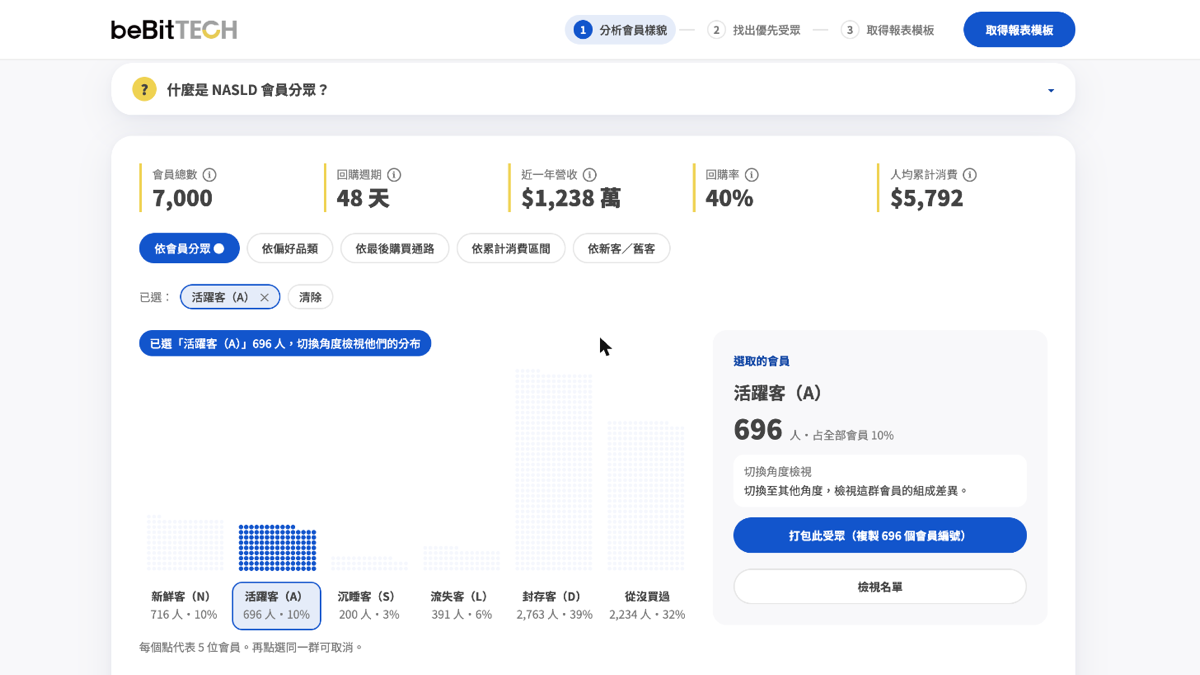Screen dimensions: 1200x675
Task: Select 依偏好品類 view filter
Action: [290, 248]
